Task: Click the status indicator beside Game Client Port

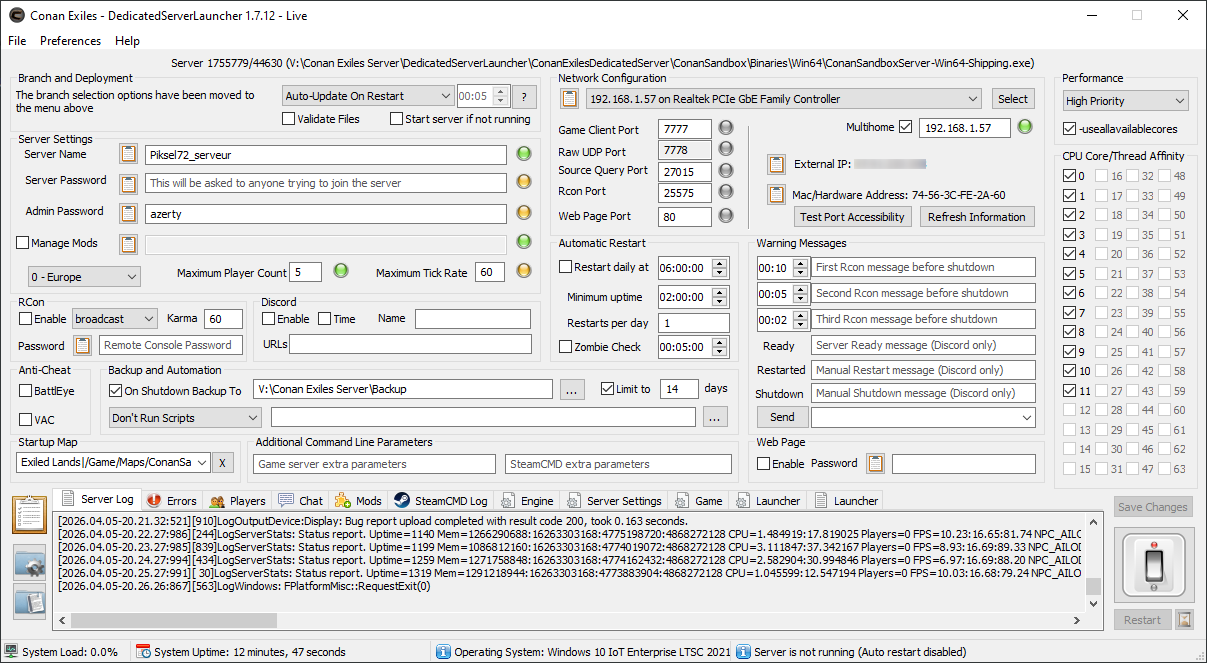Action: point(726,128)
